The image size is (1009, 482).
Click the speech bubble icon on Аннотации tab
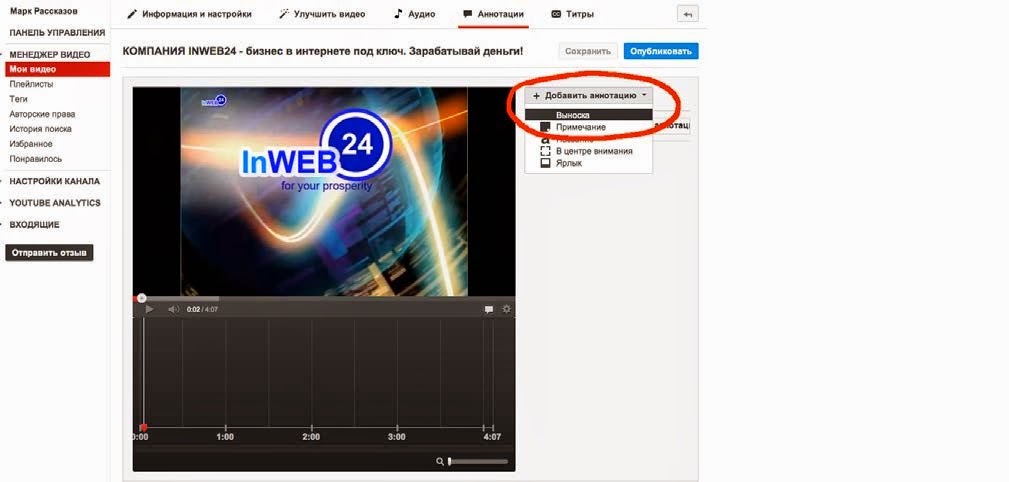pyautogui.click(x=468, y=14)
